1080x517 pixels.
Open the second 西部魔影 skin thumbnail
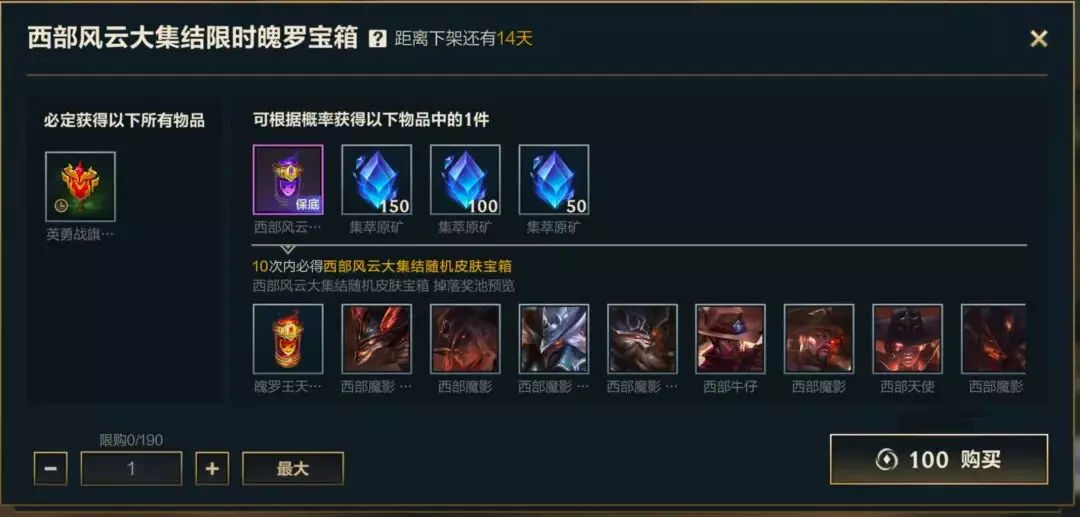[465, 339]
